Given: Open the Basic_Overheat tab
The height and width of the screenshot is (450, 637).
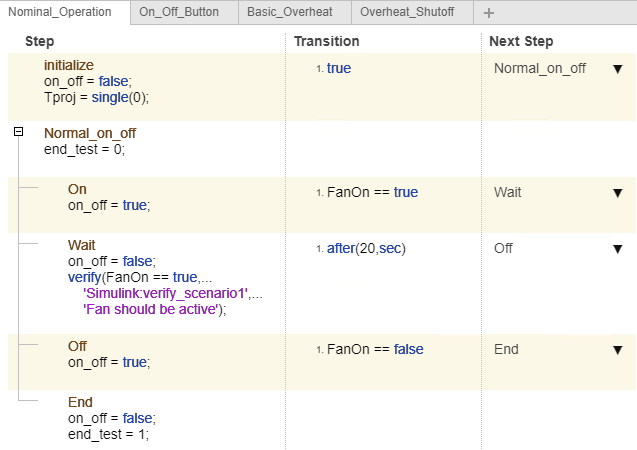Looking at the screenshot, I should (295, 12).
